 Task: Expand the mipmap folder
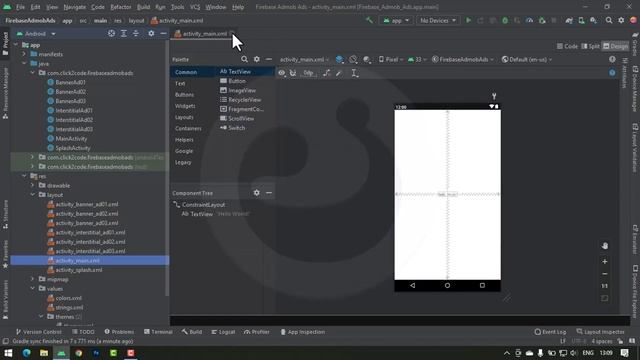coord(33,279)
